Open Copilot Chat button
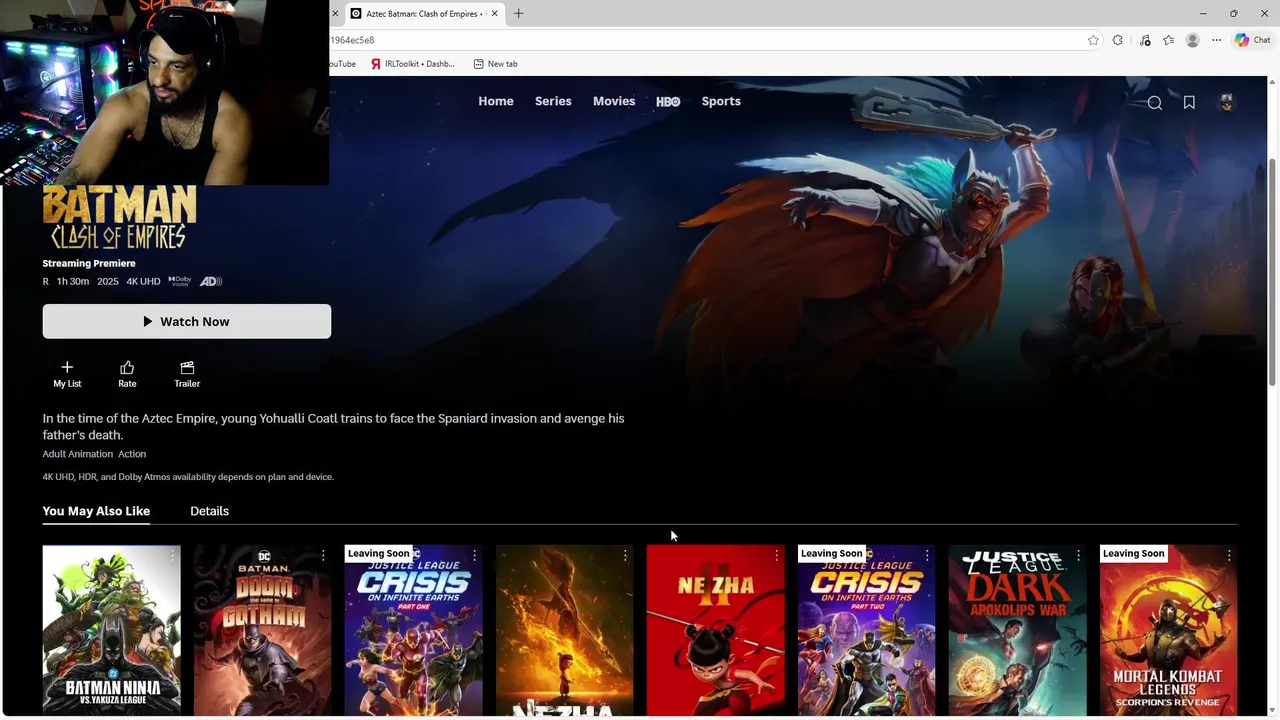Viewport: 1280px width, 720px height. point(1252,40)
